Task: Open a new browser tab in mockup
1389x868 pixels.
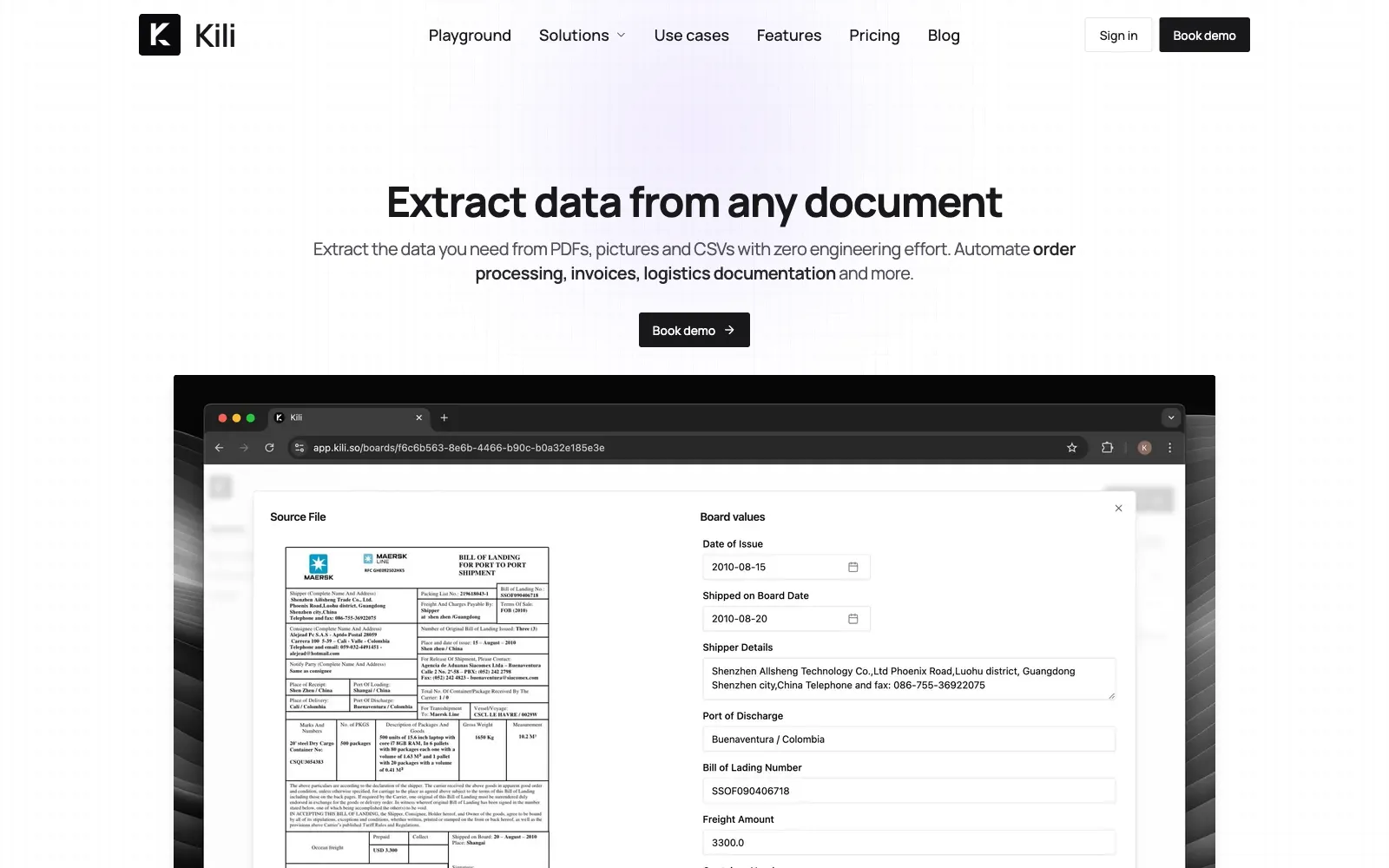Action: [444, 418]
